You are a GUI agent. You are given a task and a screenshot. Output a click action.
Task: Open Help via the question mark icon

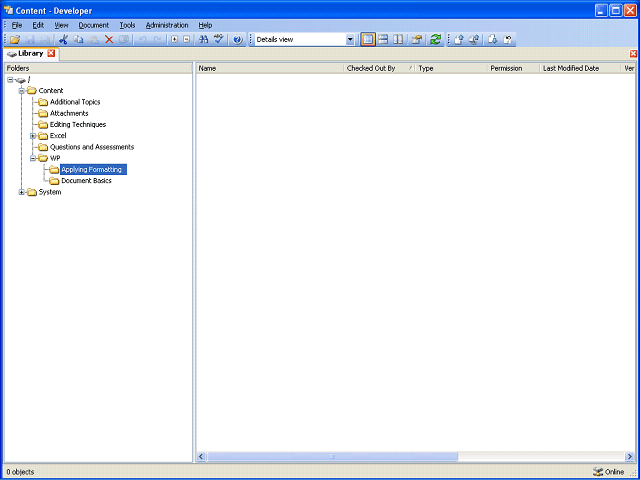(x=238, y=40)
